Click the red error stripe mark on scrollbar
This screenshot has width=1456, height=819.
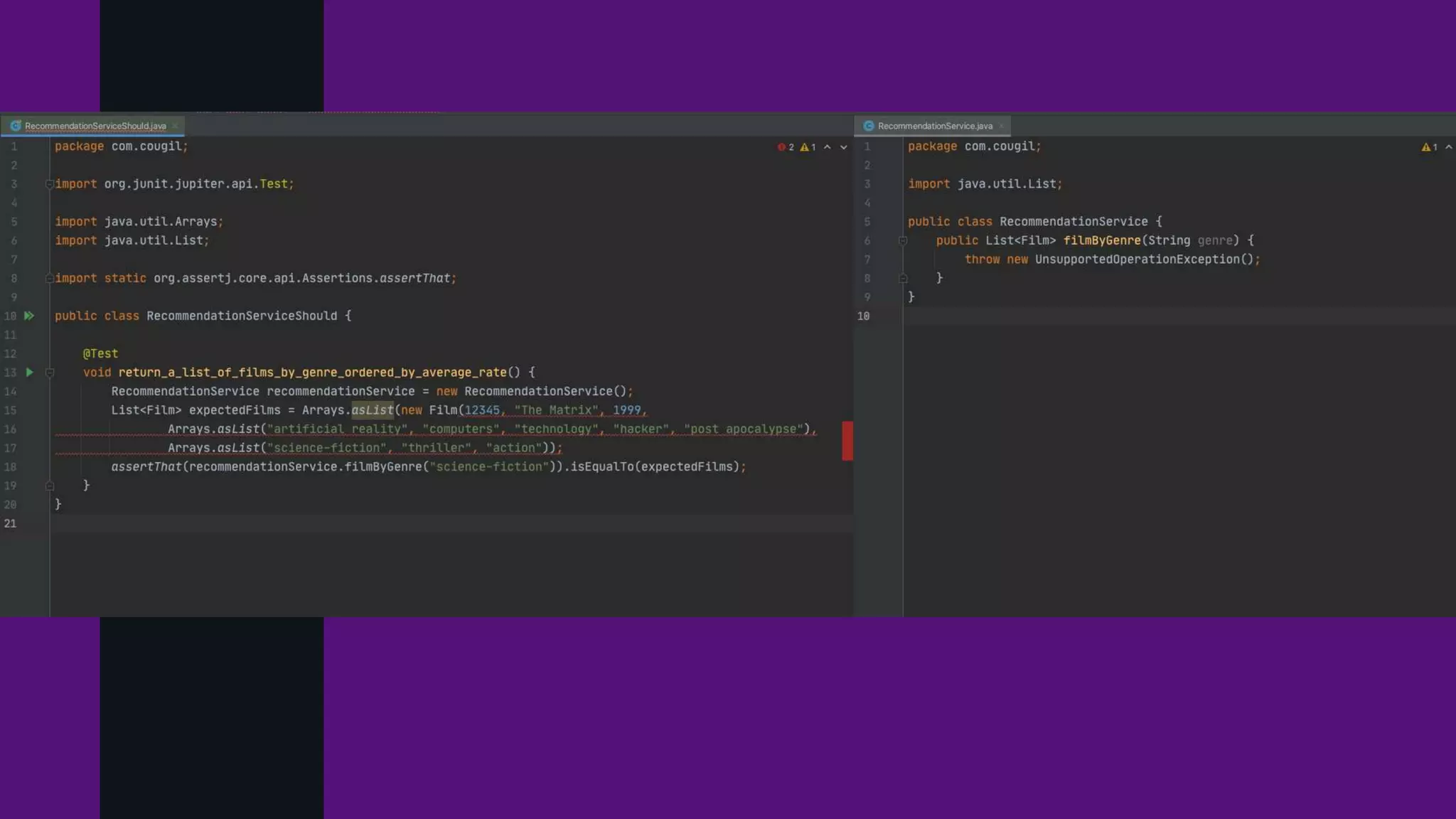(x=847, y=441)
